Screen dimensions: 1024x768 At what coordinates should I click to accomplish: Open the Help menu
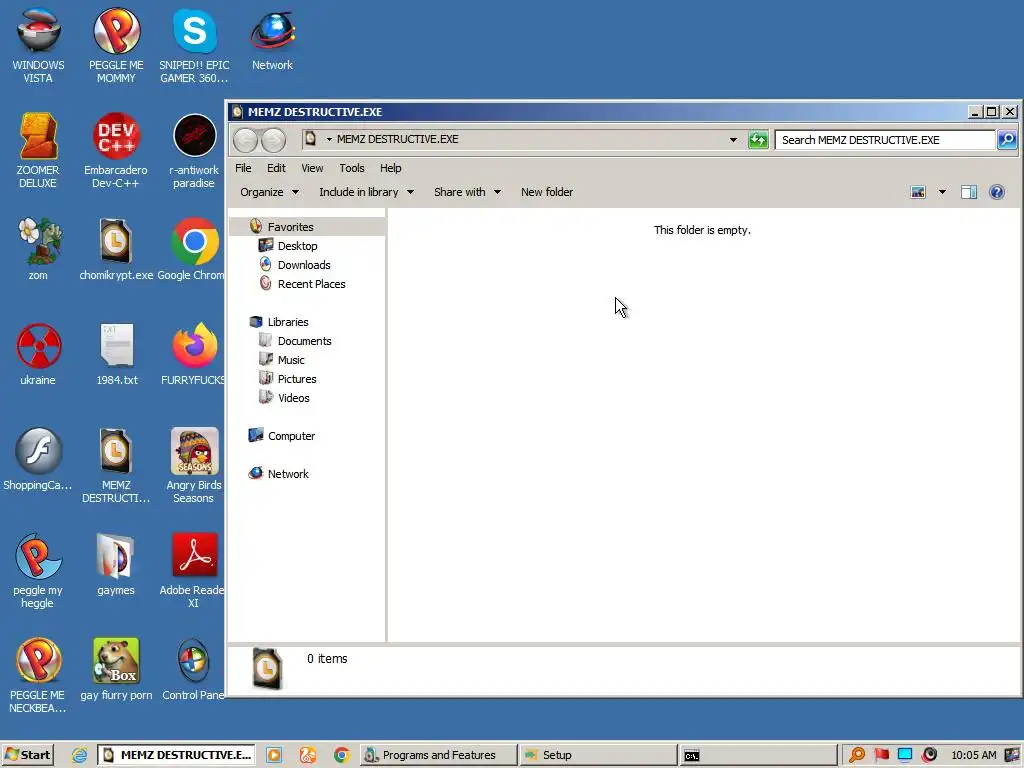(x=391, y=168)
